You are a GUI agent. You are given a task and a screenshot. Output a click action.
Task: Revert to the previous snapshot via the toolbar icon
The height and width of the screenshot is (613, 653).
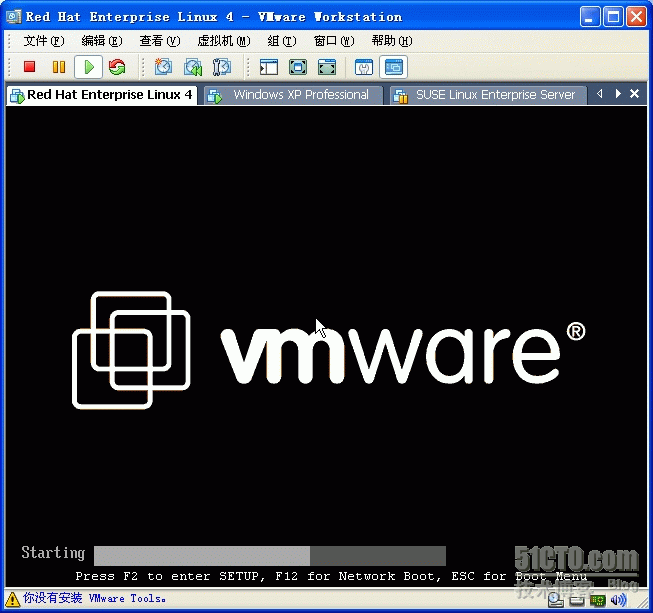coord(193,67)
